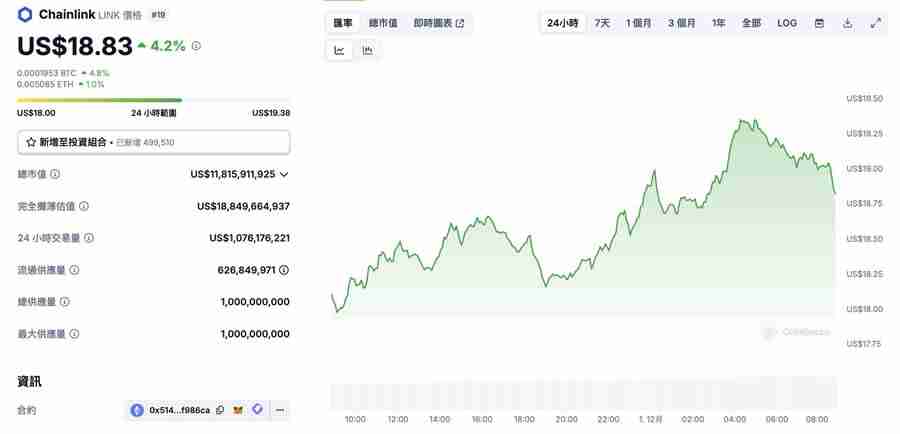Select the 7天 time range

pyautogui.click(x=602, y=23)
